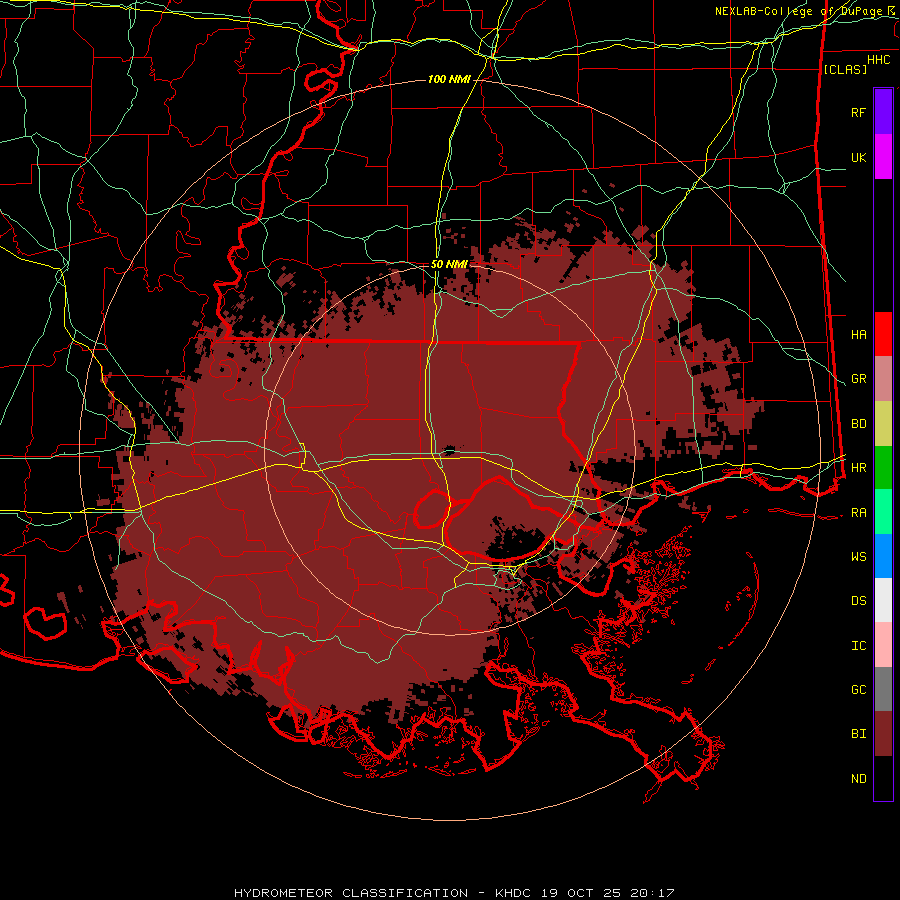Click the WS legend label
This screenshot has width=900, height=900.
pos(858,557)
